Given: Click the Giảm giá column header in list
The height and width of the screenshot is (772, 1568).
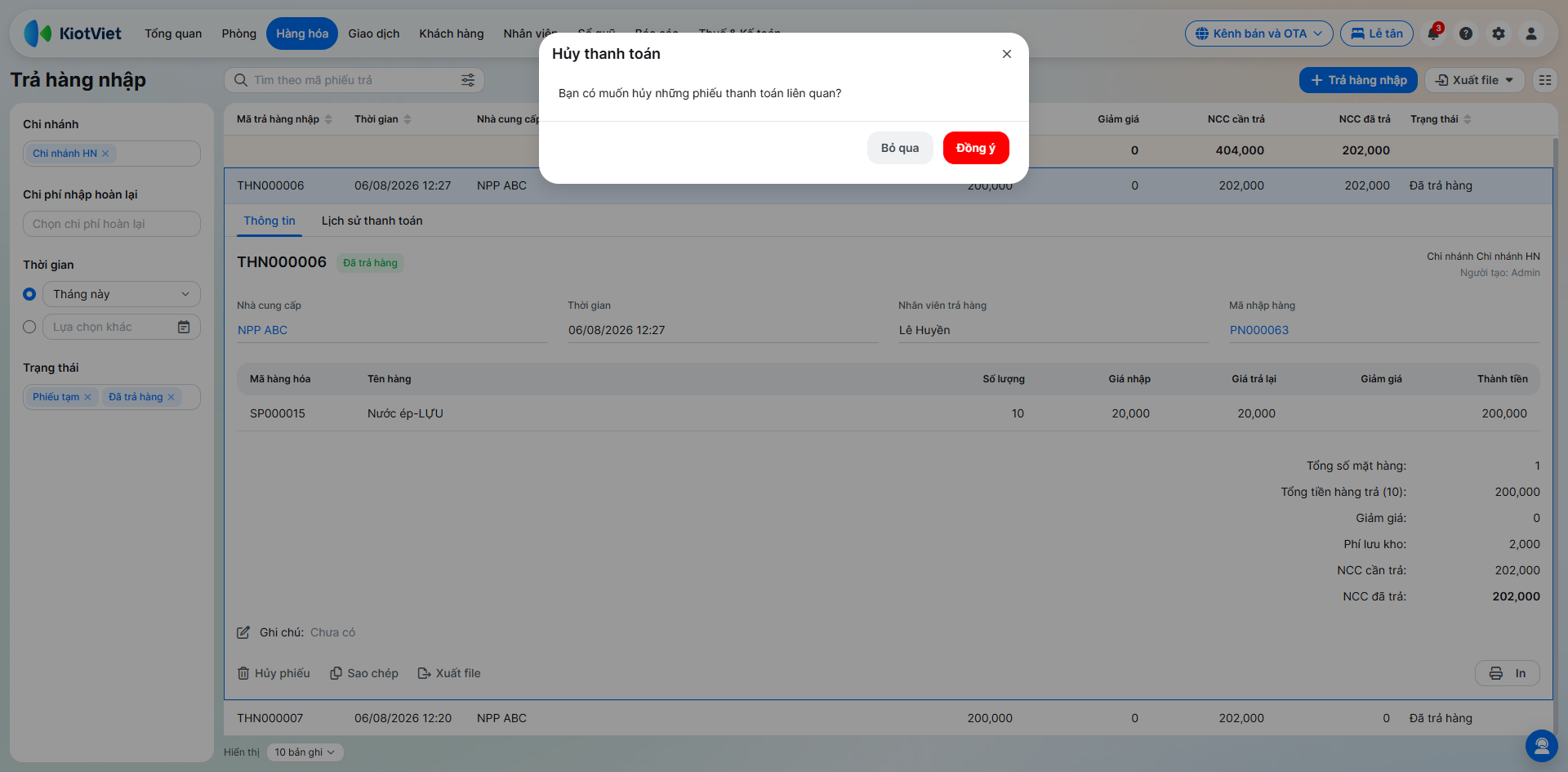Looking at the screenshot, I should click(1118, 119).
